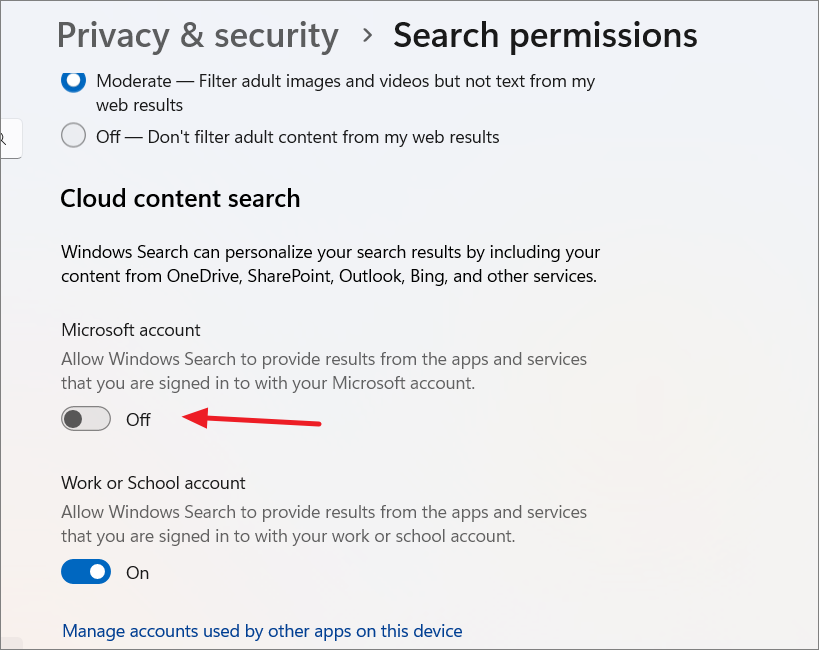Viewport: 819px width, 650px height.
Task: Click the Work or School account label
Action: point(153,483)
